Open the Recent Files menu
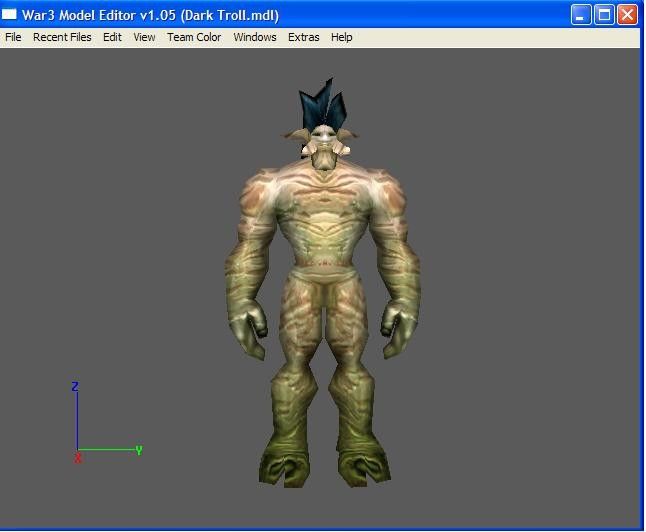This screenshot has height=532, width=646. [62, 37]
